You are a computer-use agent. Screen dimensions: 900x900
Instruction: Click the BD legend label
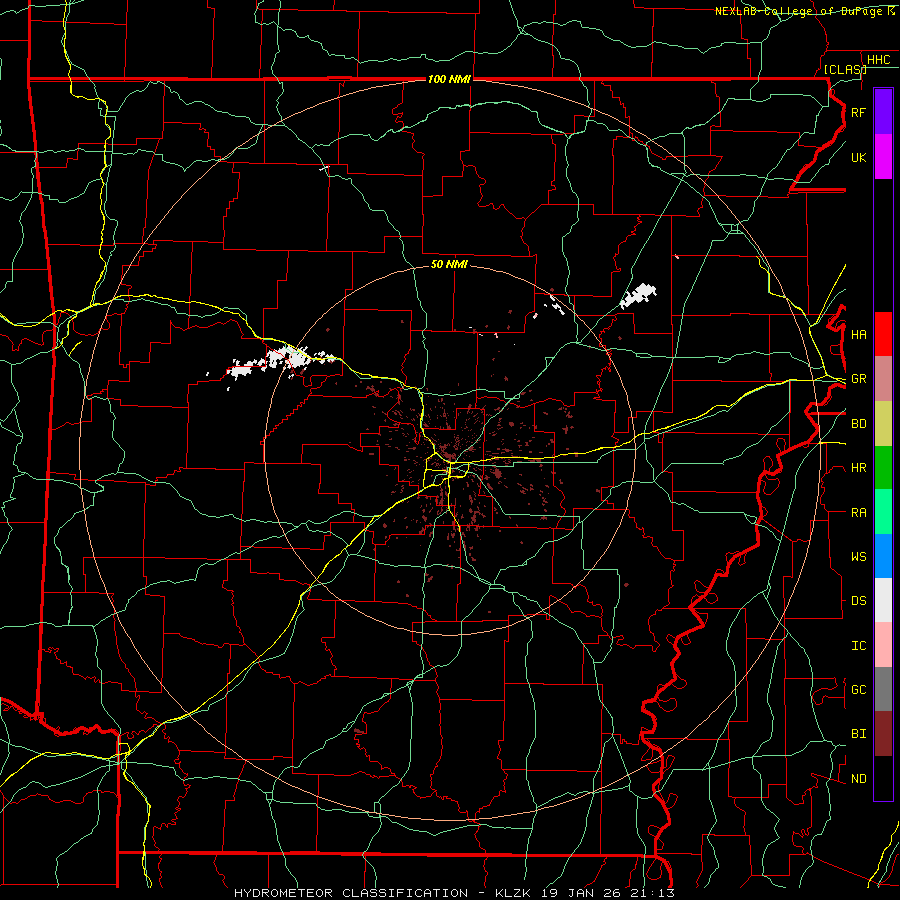(x=858, y=424)
